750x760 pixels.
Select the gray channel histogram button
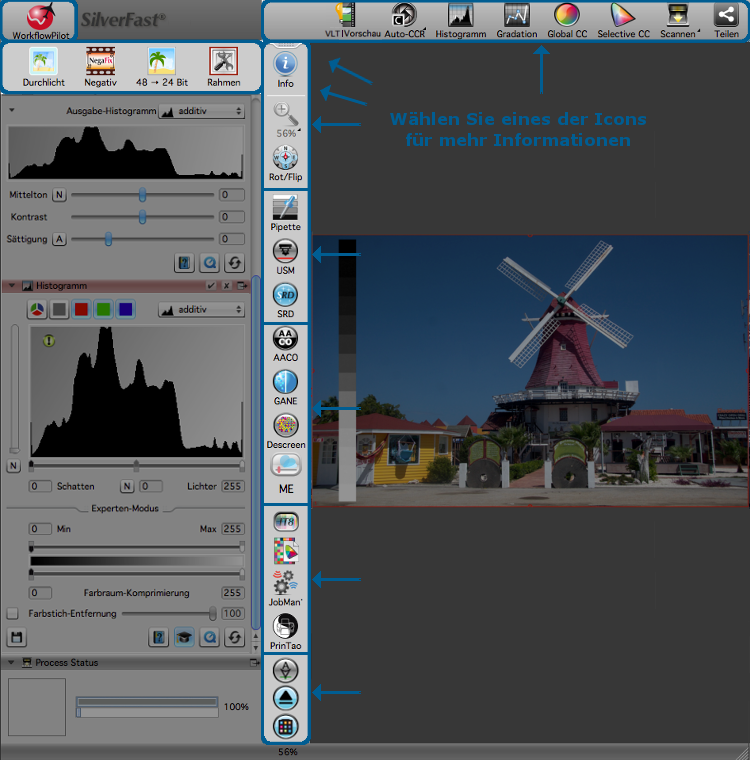(59, 309)
